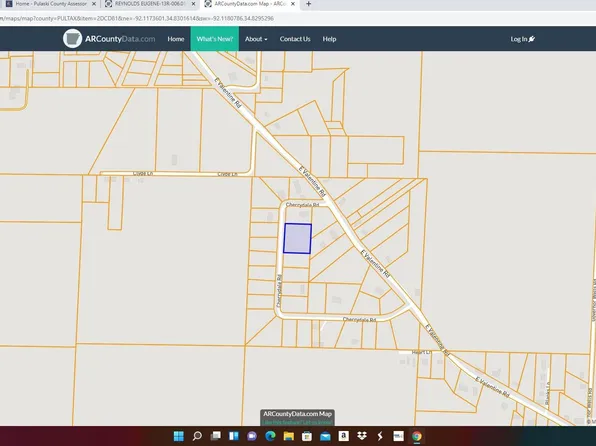Click the ARCountyData.com Map label
The width and height of the screenshot is (596, 446).
[297, 414]
